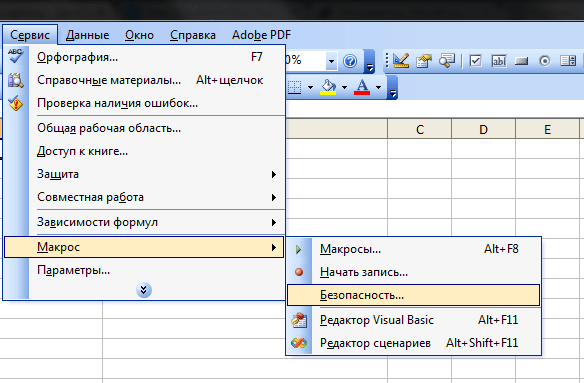This screenshot has width=584, height=383.
Task: Select column C header
Action: pyautogui.click(x=420, y=129)
